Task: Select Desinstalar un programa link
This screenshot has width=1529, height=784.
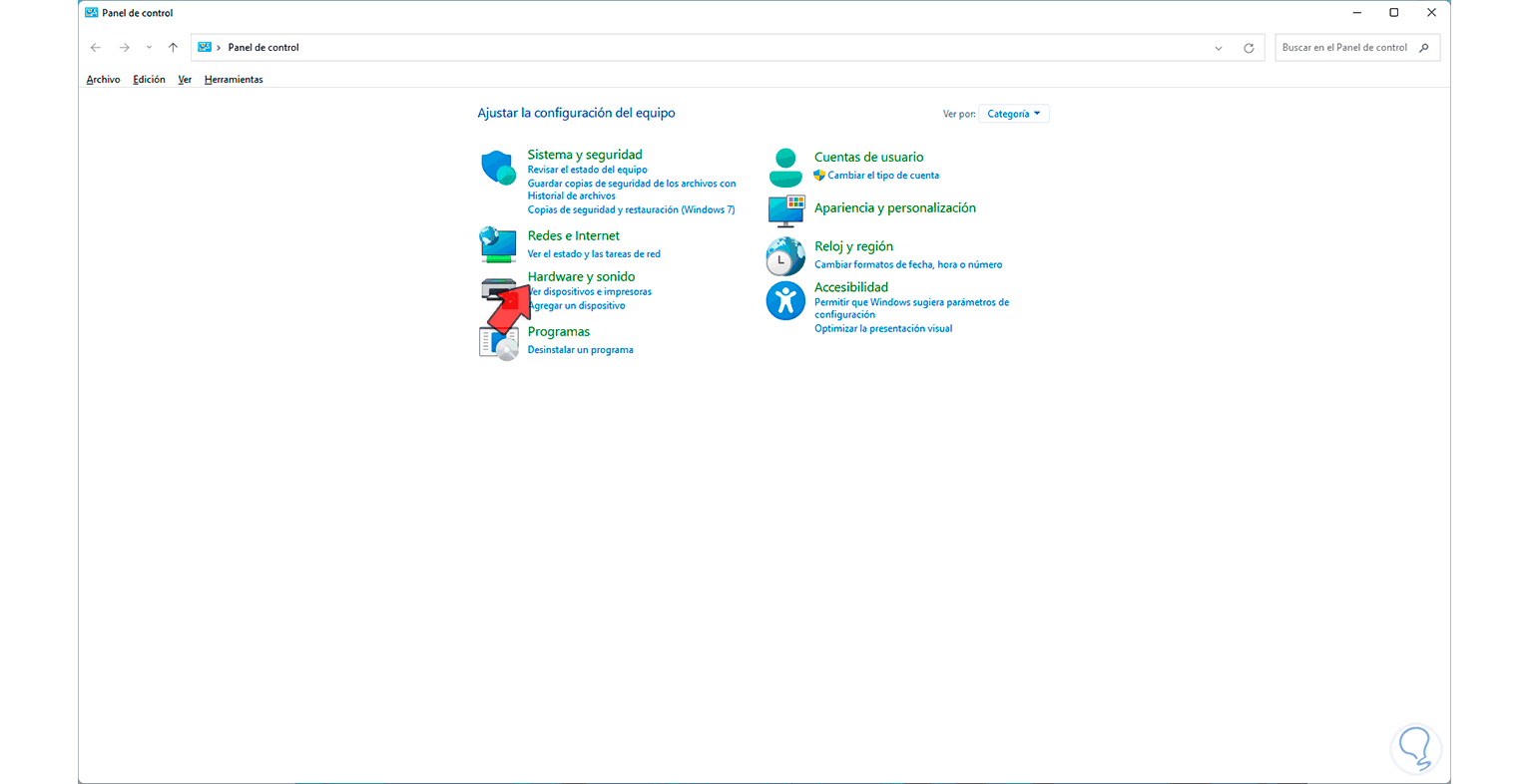Action: coord(581,350)
